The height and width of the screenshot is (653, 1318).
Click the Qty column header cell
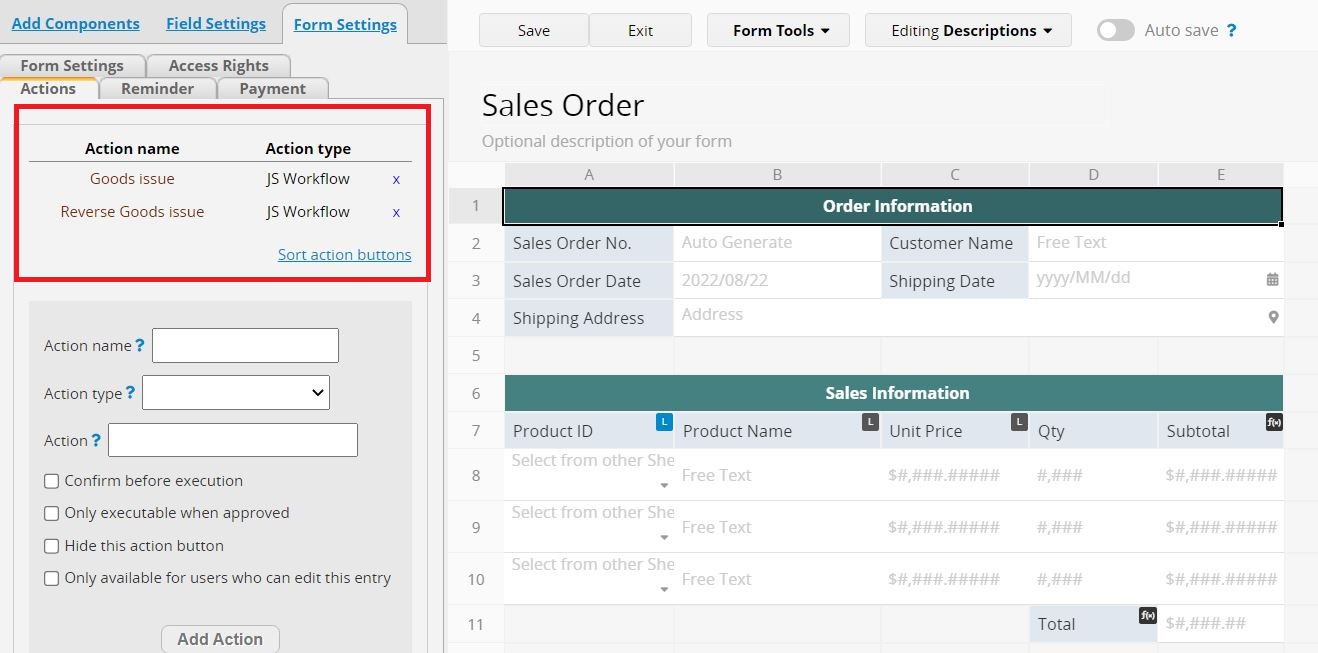1093,431
